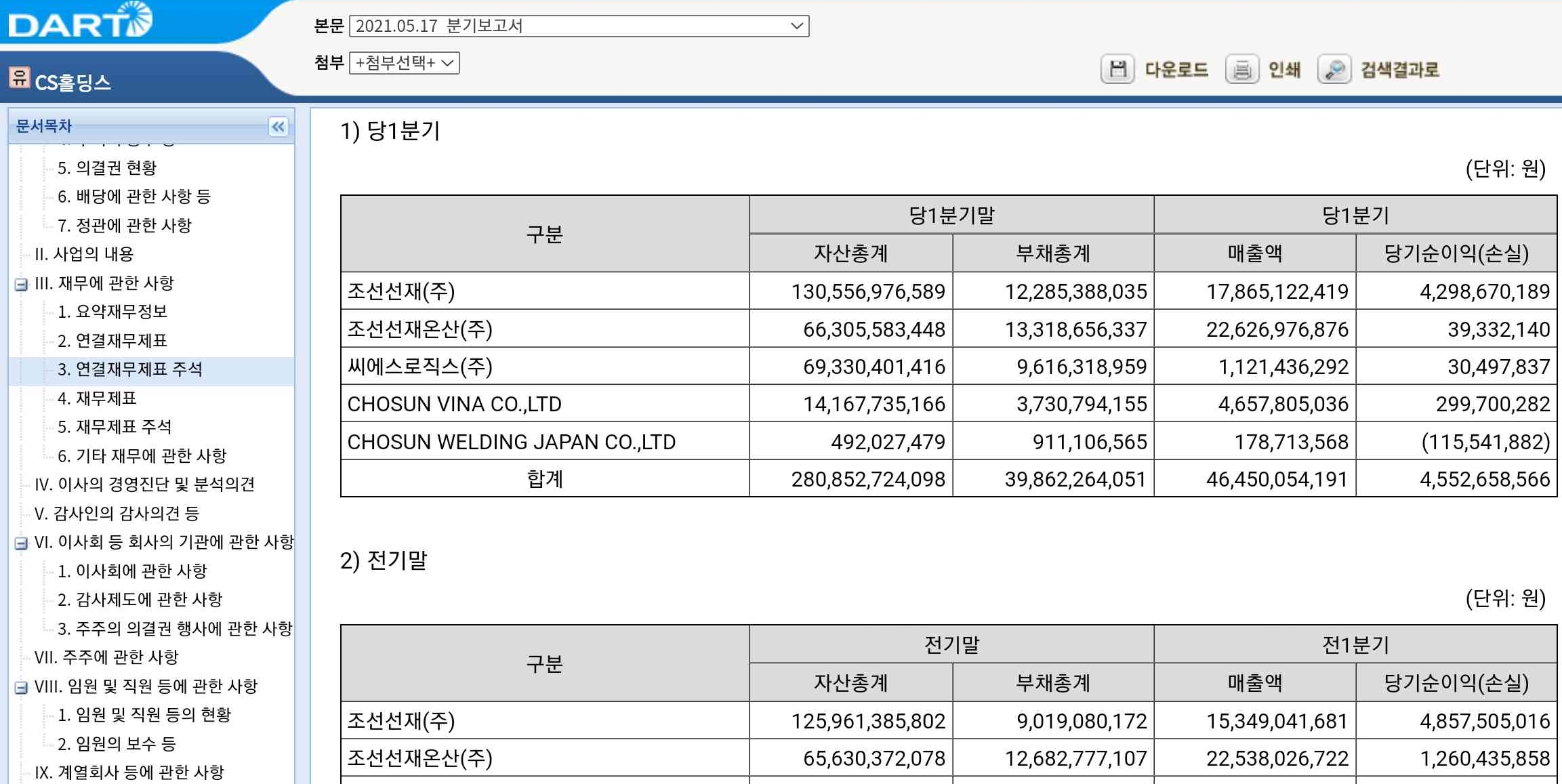
Task: Open 6. 배당에 관한 사항 등
Action: pyautogui.click(x=133, y=197)
